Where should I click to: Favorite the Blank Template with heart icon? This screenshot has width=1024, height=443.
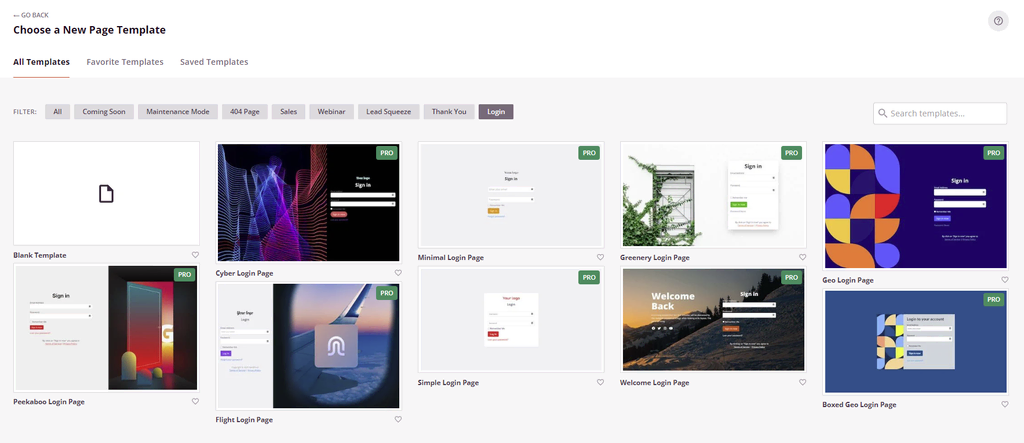195,255
